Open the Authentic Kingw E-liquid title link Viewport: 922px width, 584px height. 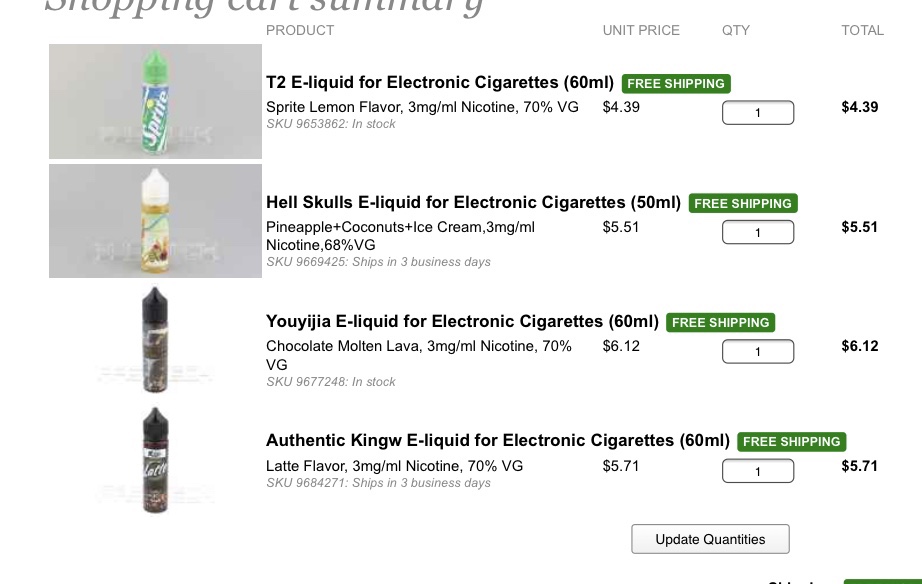498,440
